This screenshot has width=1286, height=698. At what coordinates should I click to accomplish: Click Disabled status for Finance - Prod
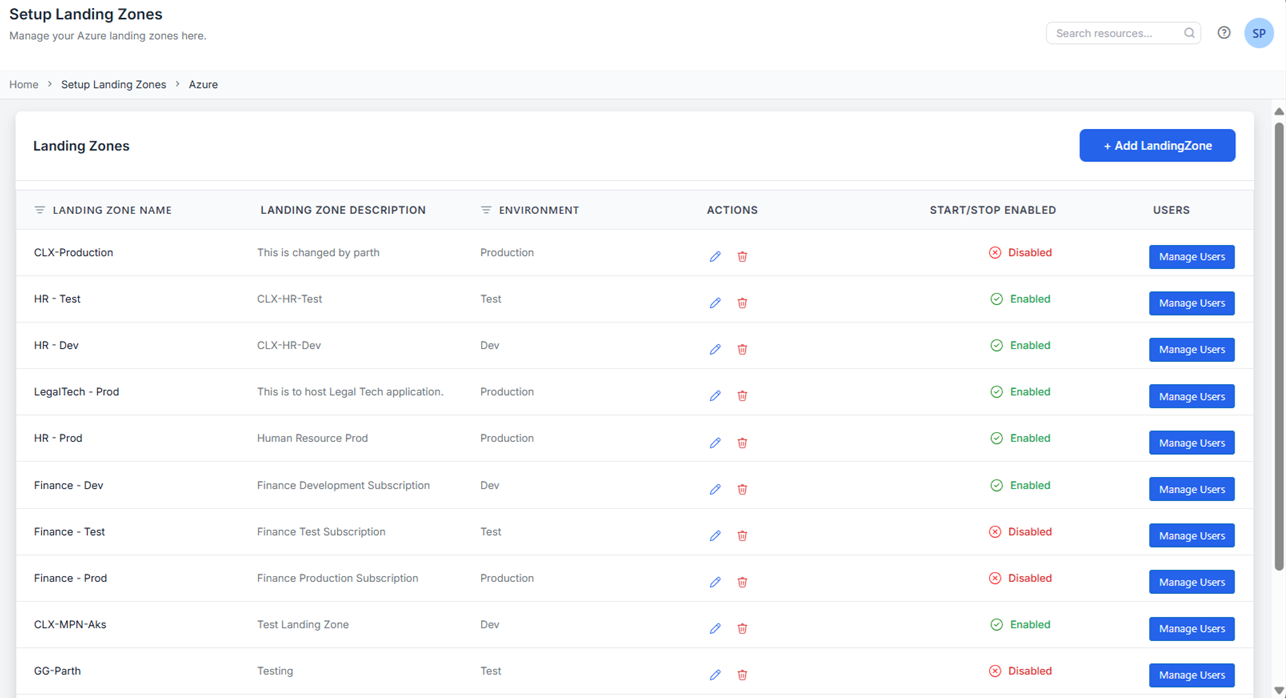click(1020, 578)
